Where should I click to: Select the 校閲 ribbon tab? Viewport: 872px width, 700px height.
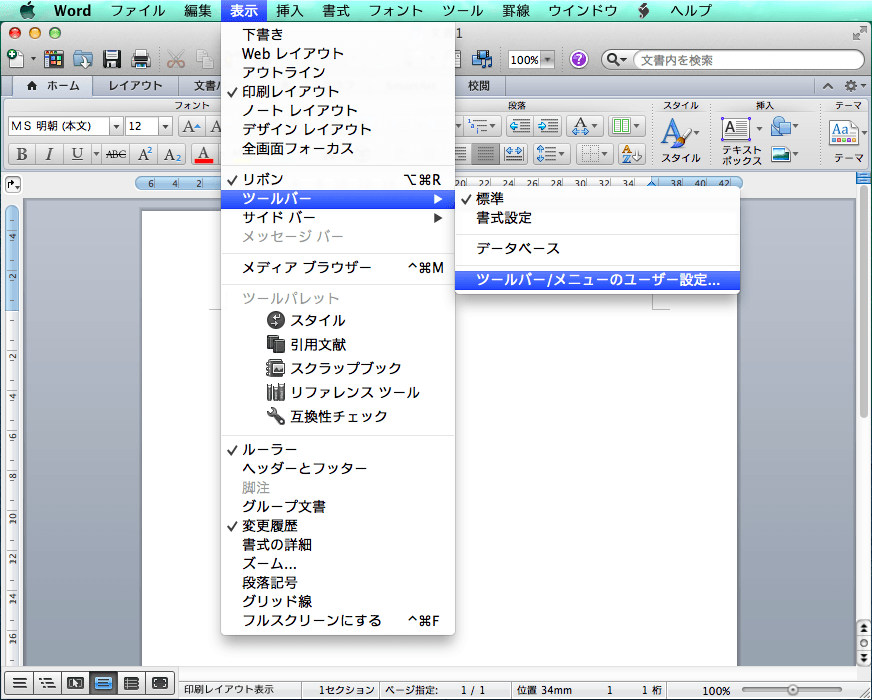pyautogui.click(x=478, y=86)
